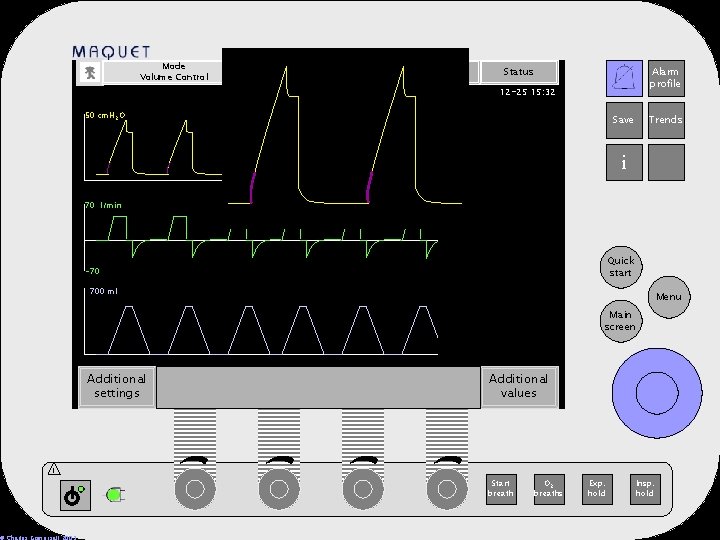
Task: Open the Mode Volume Control pad
Action: (x=163, y=72)
